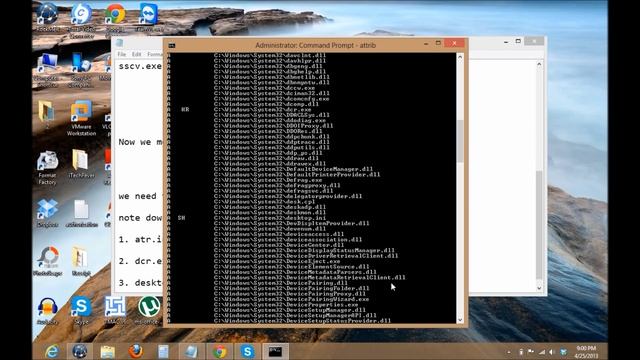Viewport: 640px width, 360px height.
Task: Open the dark globe shortcut at desktop top-left
Action: coord(47,13)
